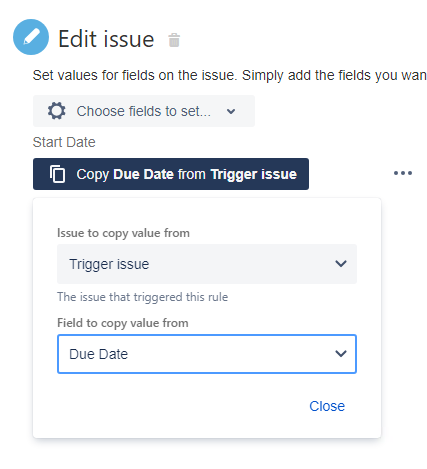Expand the Issue to copy value from selector
427x469 pixels.
point(207,264)
